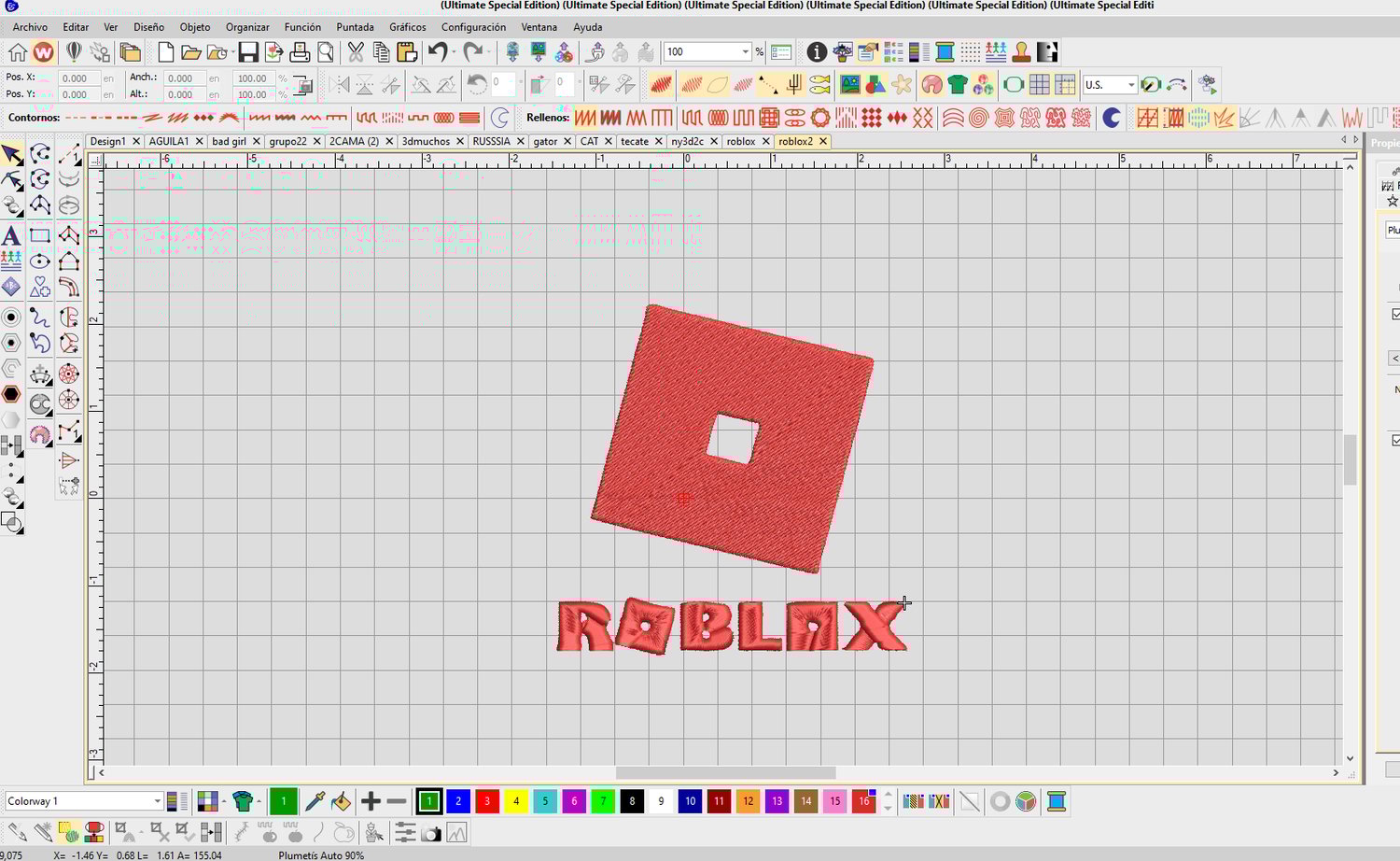This screenshot has width=1400, height=861.
Task: Click the Home icon in the toolbar
Action: [x=18, y=52]
